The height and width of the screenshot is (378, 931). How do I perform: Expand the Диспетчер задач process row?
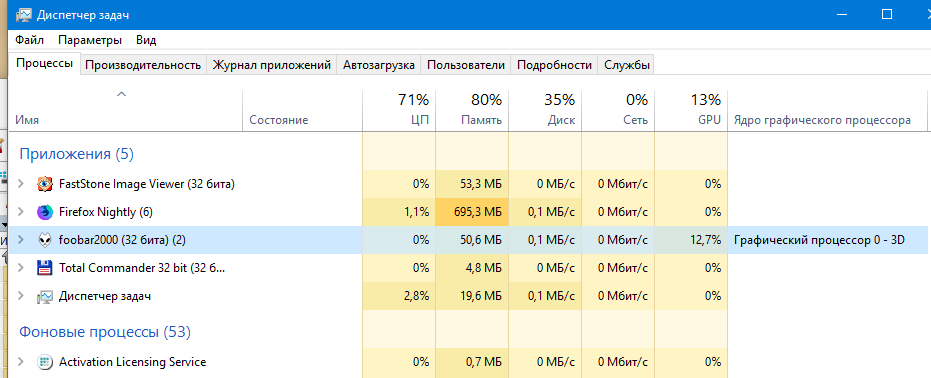[21, 296]
